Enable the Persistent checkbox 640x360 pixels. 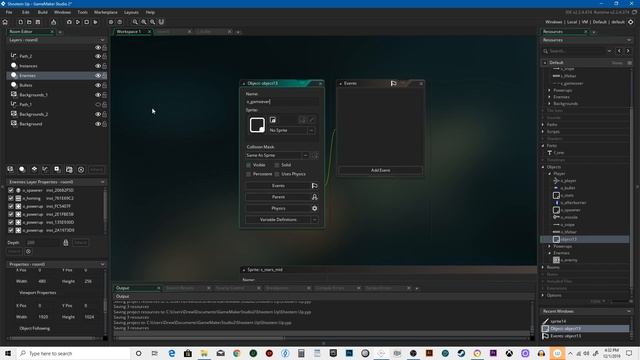point(249,174)
